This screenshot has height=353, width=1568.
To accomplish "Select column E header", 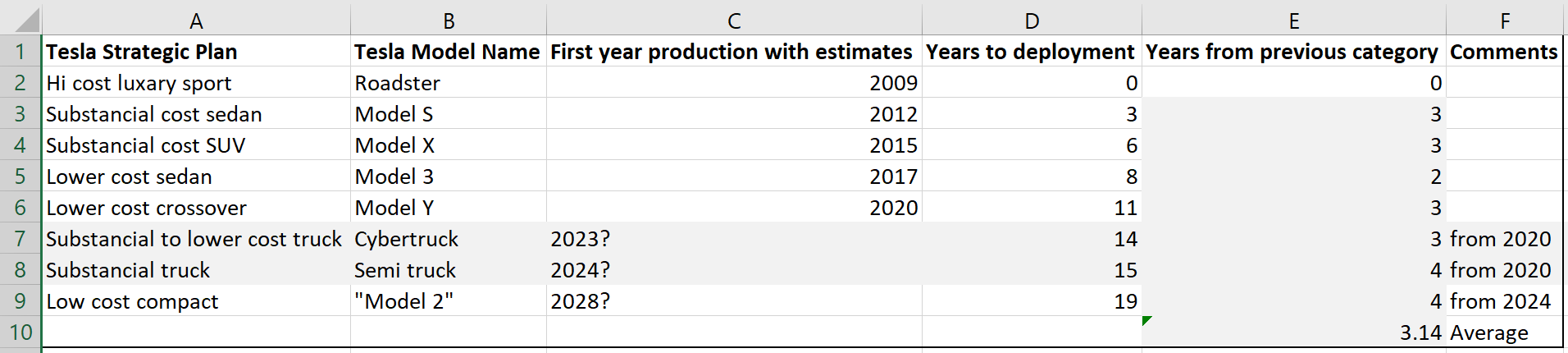I will (1294, 20).
